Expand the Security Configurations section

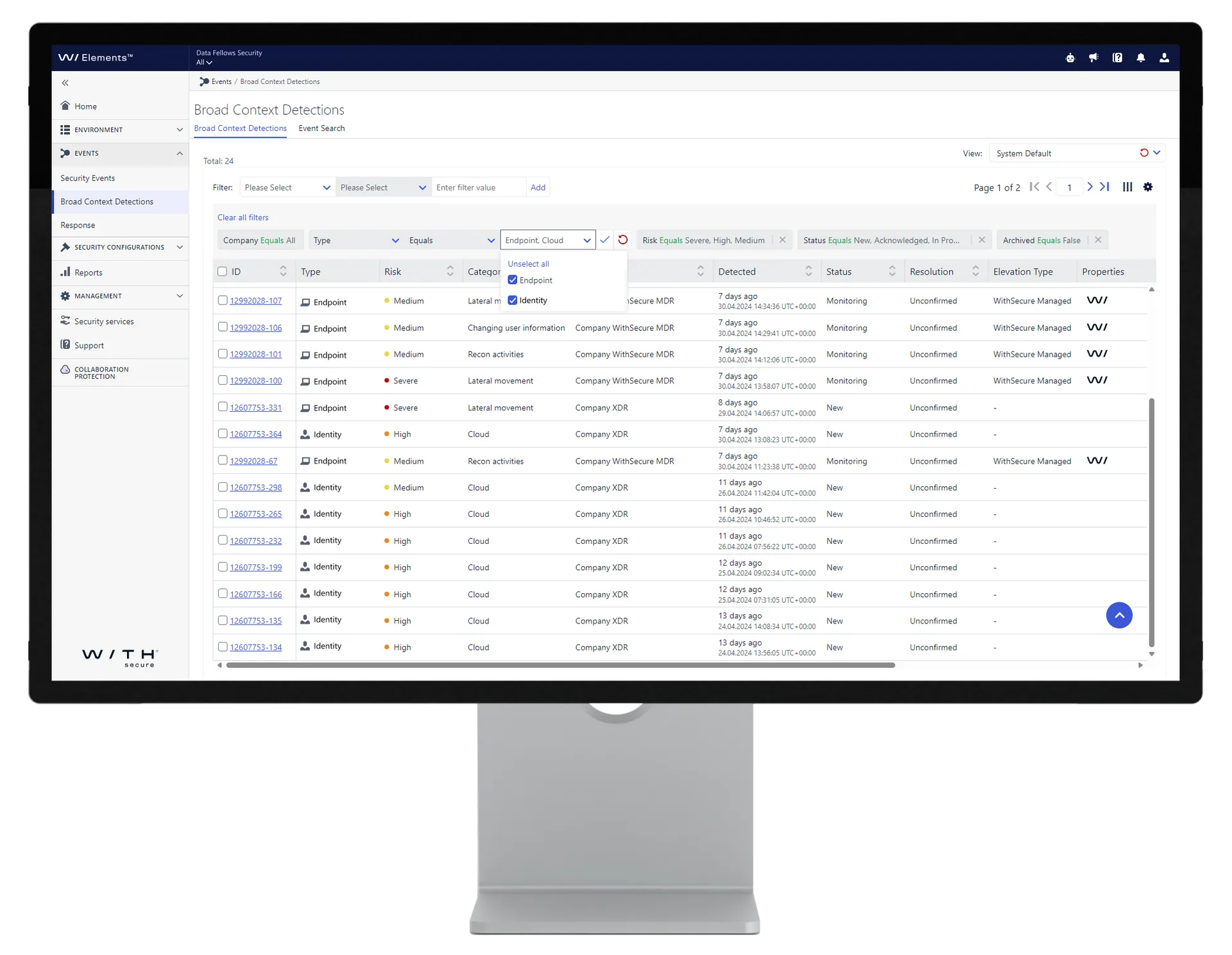pos(120,248)
